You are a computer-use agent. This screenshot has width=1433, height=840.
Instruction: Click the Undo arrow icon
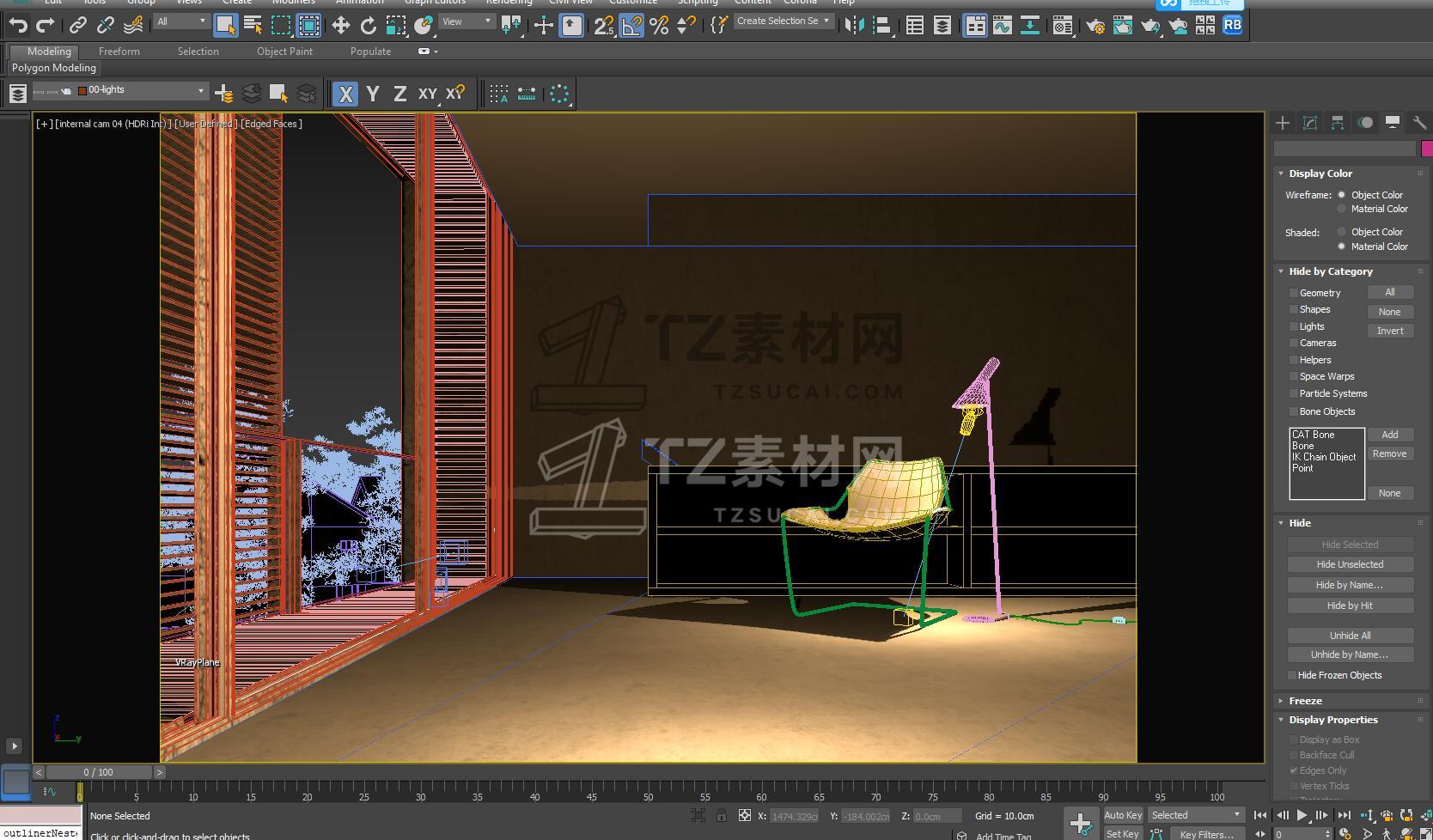click(18, 26)
